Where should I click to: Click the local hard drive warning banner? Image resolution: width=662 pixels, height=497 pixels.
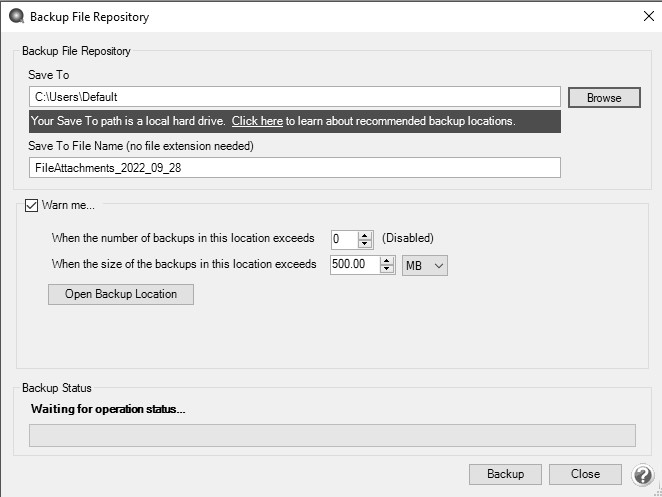coord(130,121)
